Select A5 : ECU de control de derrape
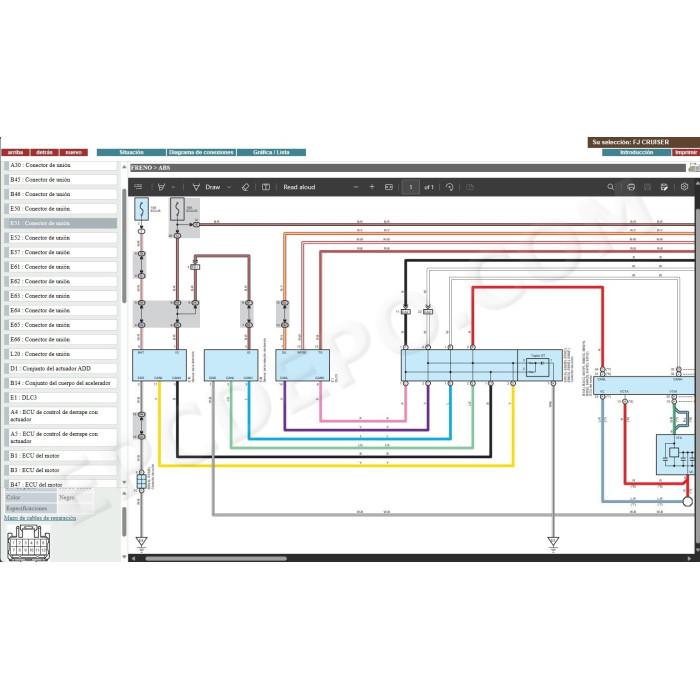700x700 pixels. 62,438
